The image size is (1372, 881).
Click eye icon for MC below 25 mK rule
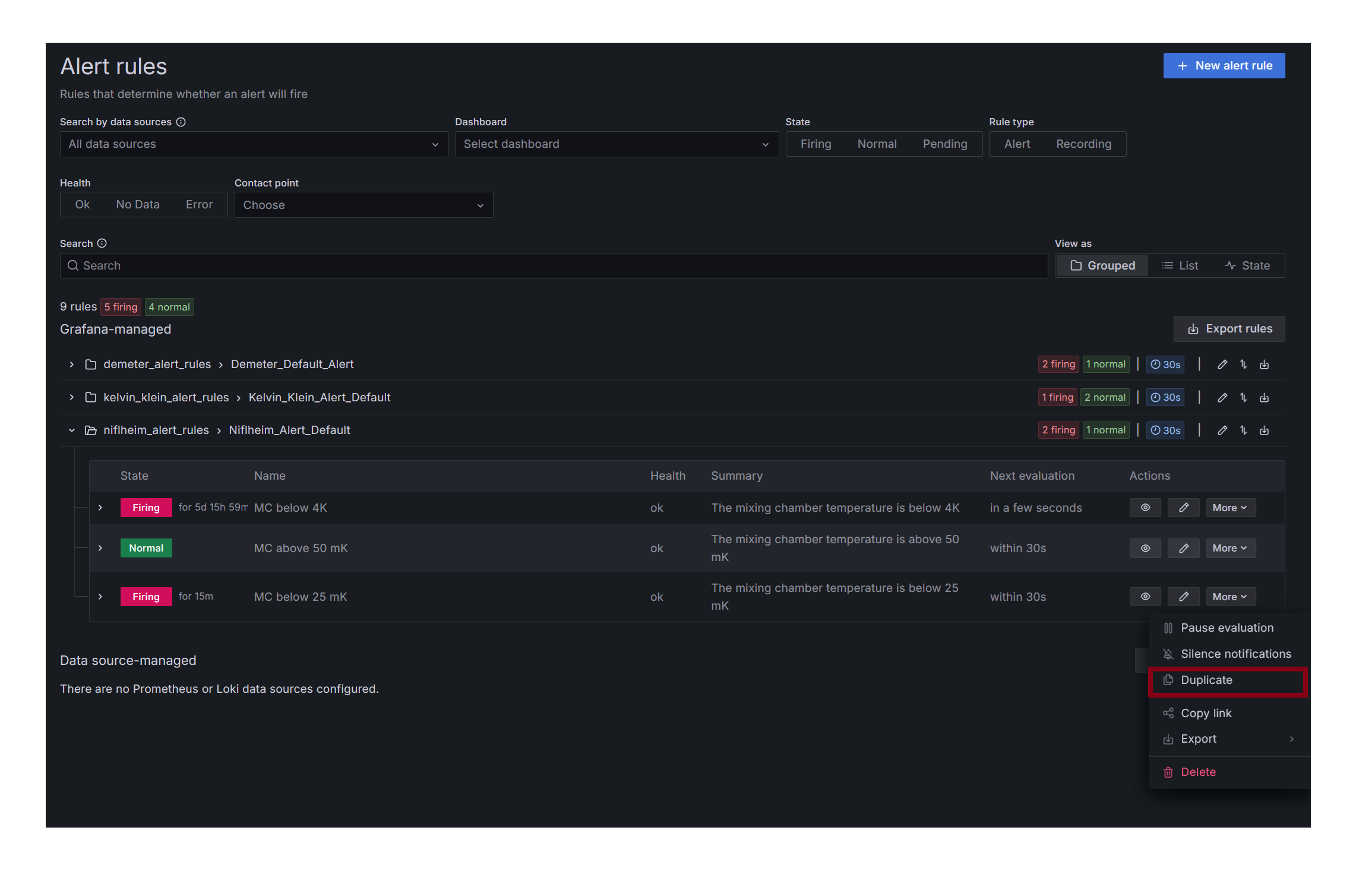pyautogui.click(x=1145, y=597)
